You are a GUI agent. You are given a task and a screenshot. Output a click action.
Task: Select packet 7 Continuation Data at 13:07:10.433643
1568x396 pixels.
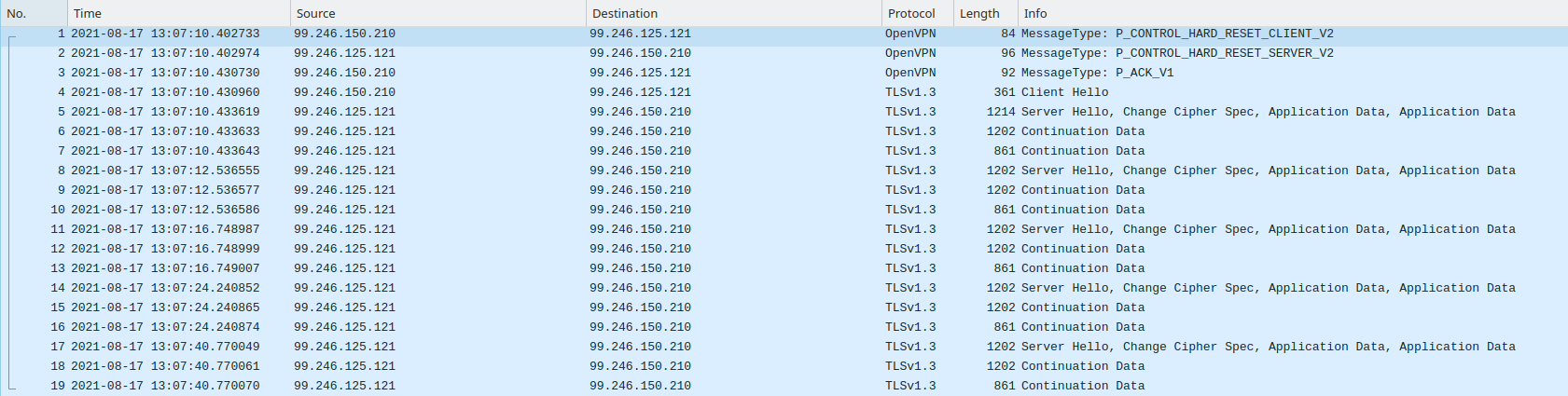click(x=1082, y=151)
